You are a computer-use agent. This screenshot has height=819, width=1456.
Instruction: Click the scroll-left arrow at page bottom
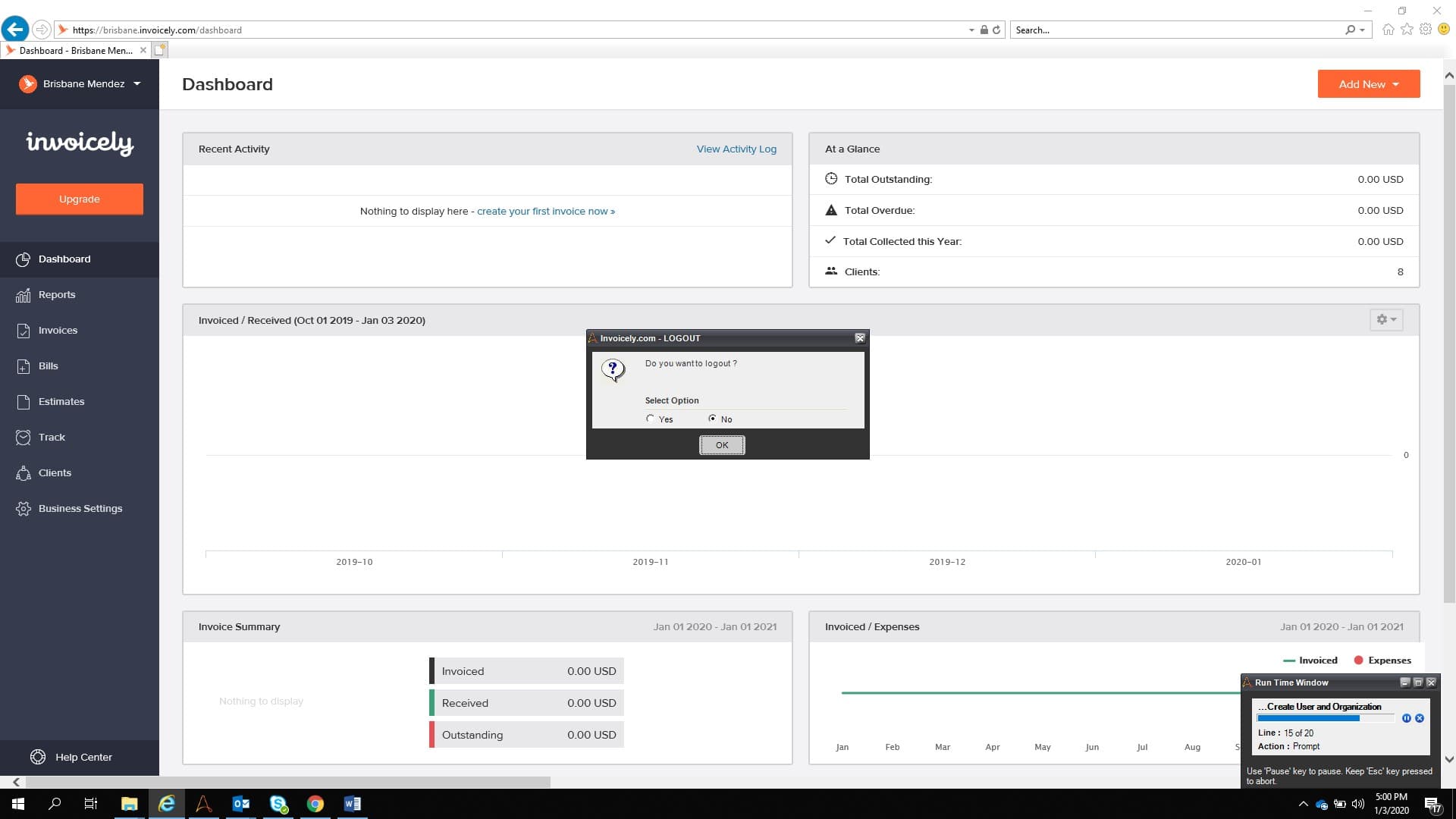[16, 782]
